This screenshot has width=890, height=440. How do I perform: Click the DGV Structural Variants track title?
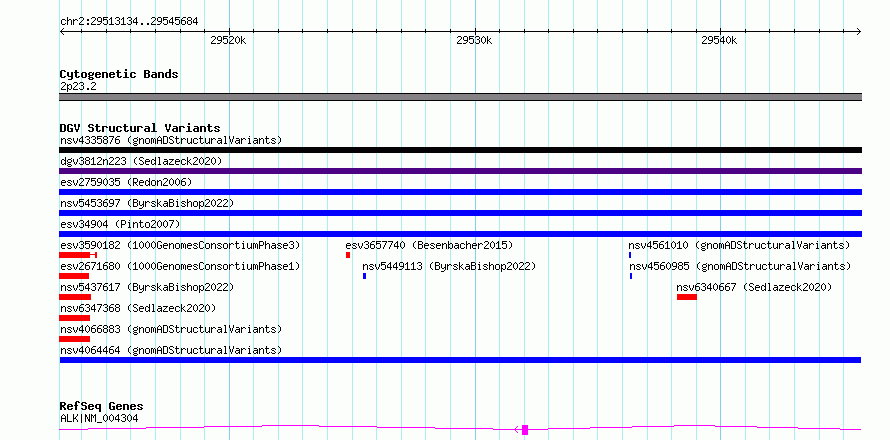(140, 128)
